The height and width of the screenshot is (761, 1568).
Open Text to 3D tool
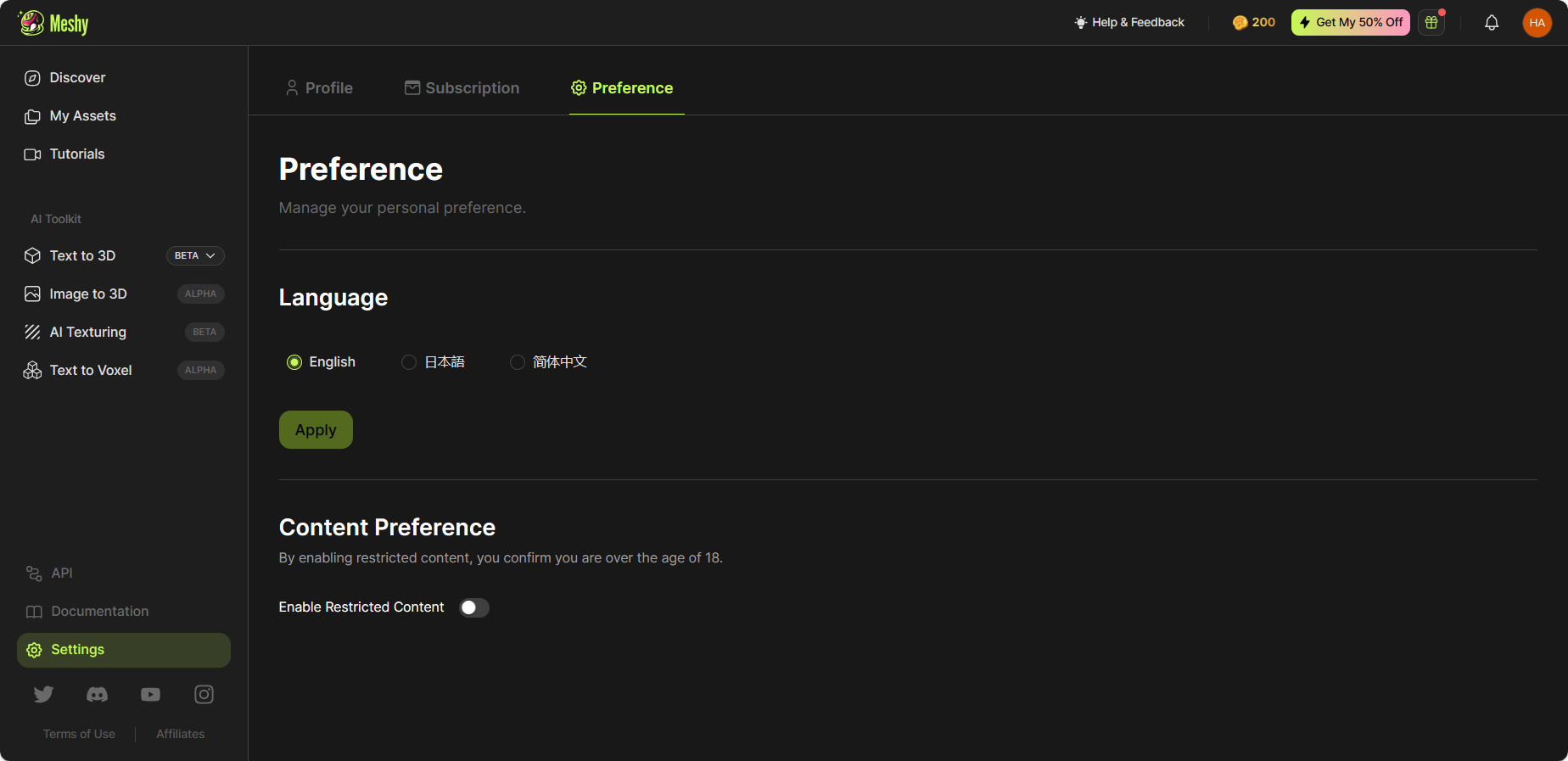(82, 256)
